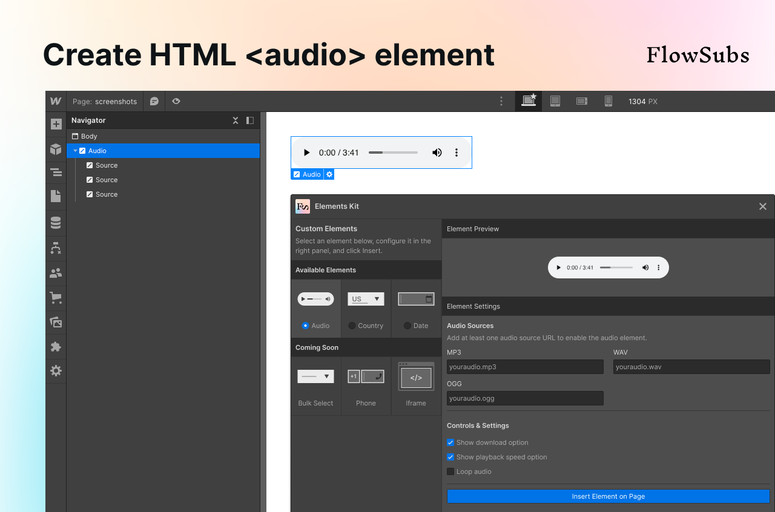Seek the canvas audio progress bar
The image size is (775, 512).
tap(393, 153)
